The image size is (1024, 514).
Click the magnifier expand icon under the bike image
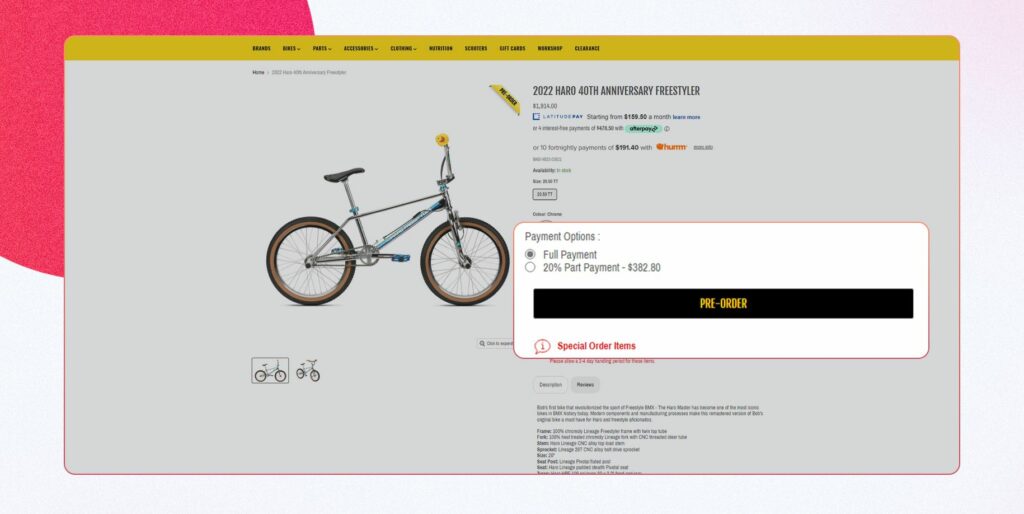[482, 344]
